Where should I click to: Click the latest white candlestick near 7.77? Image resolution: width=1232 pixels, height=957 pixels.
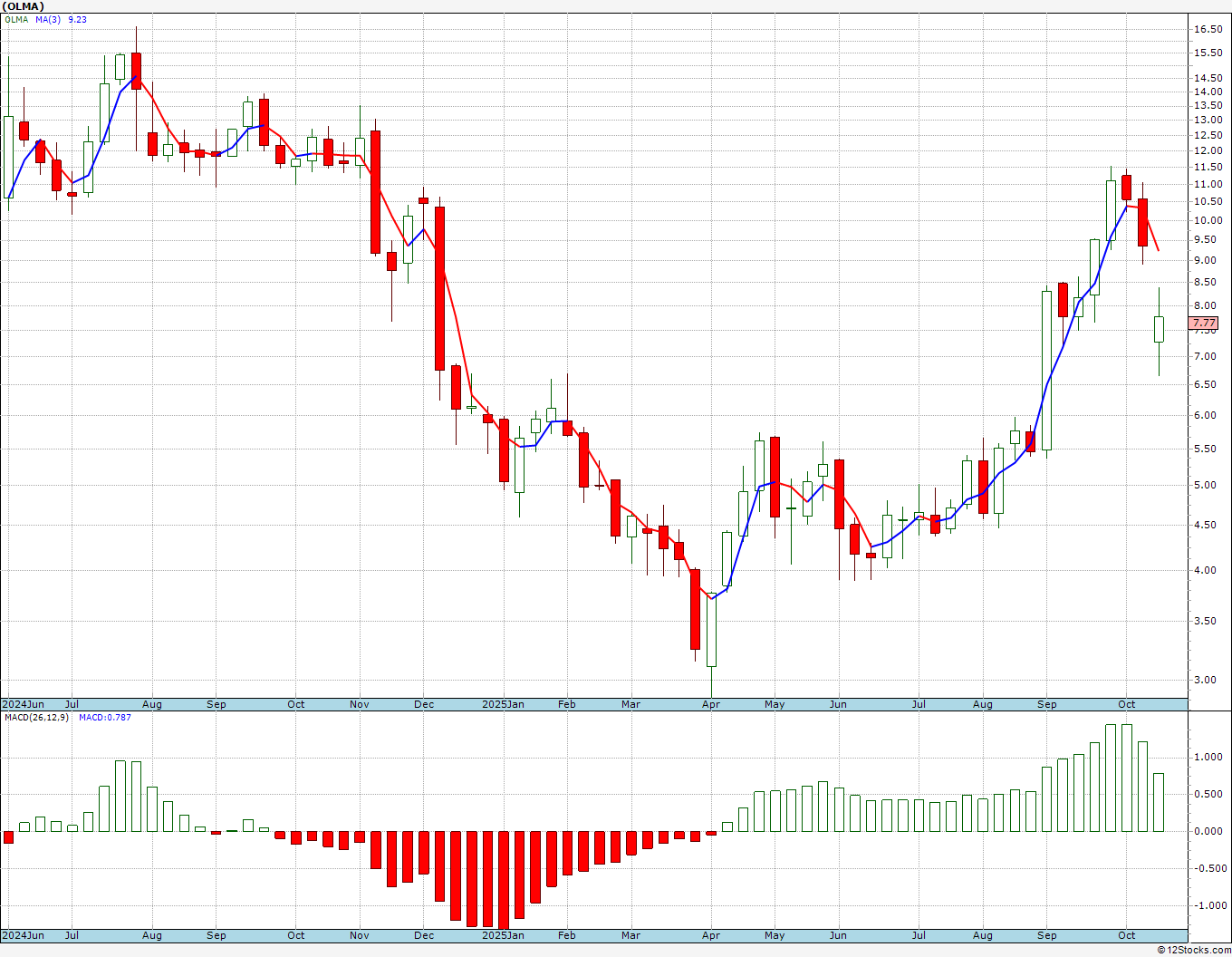pyautogui.click(x=1159, y=329)
